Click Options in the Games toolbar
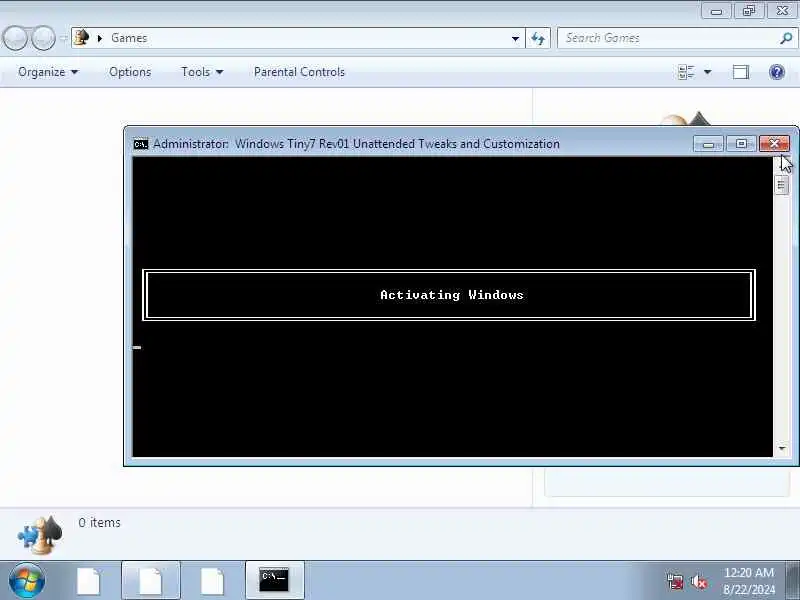The height and width of the screenshot is (600, 800). click(130, 72)
